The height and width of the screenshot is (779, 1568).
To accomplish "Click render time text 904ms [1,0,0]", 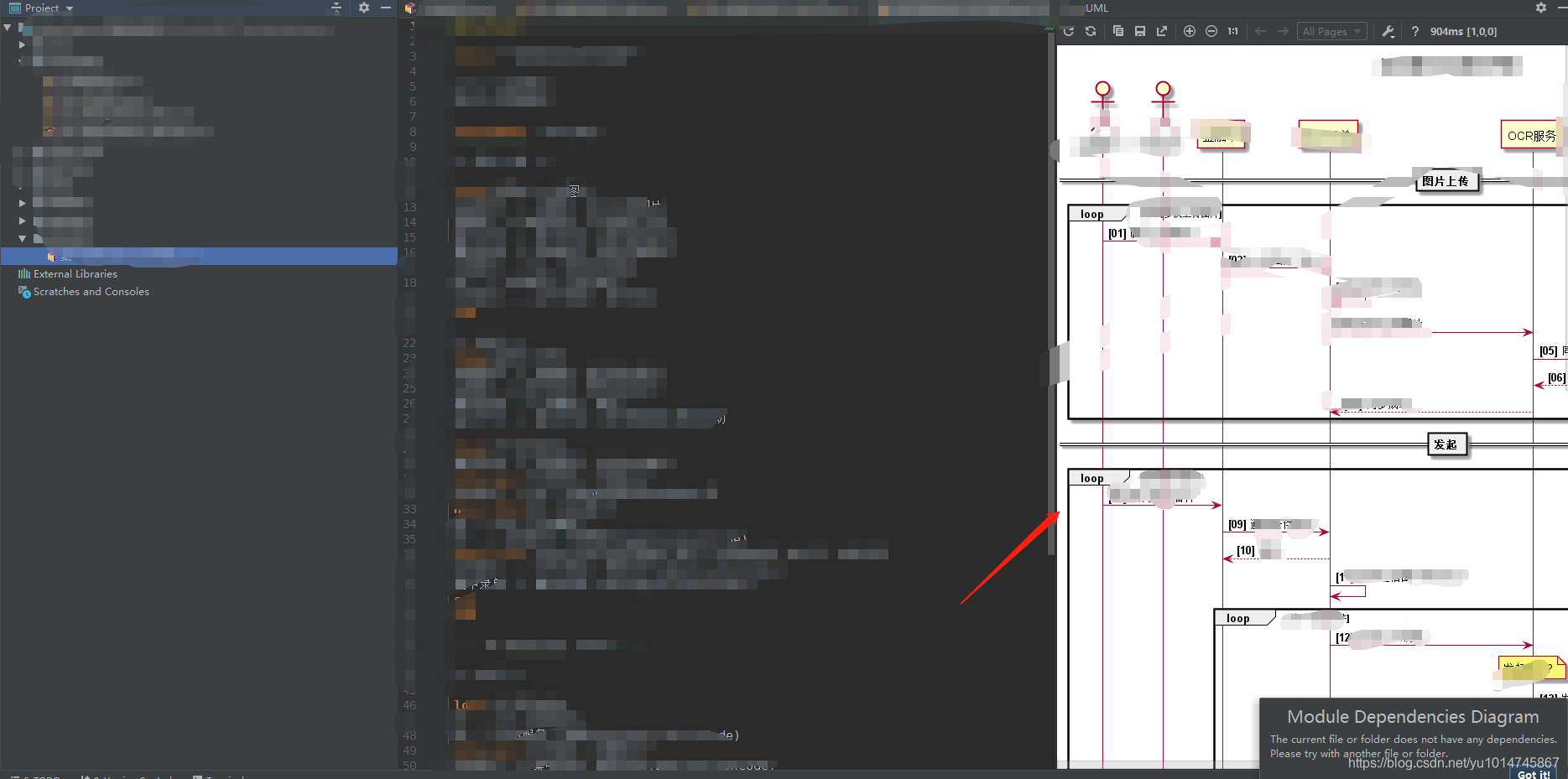I will click(x=1464, y=32).
